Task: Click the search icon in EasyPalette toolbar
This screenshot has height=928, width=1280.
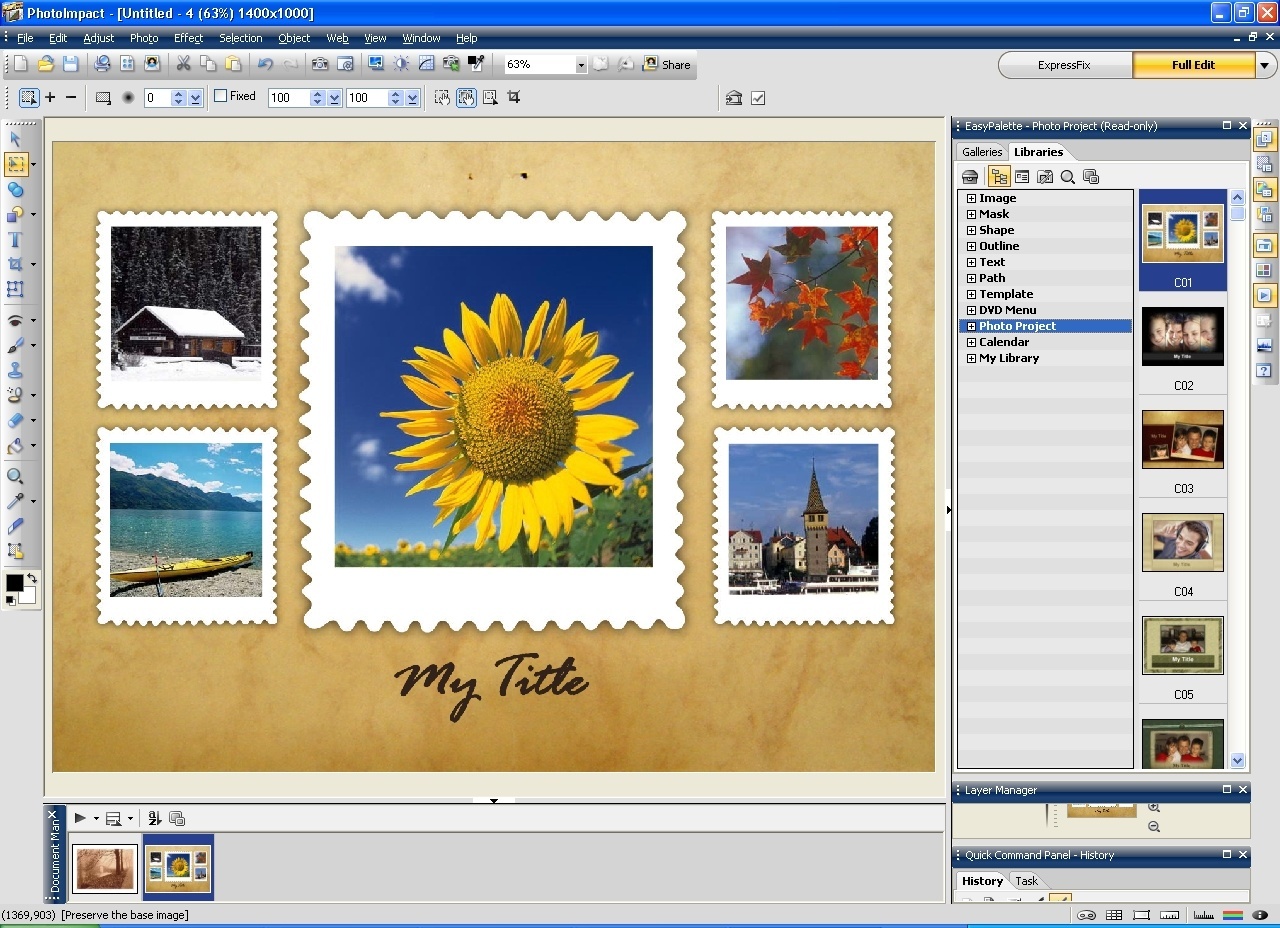Action: 1068,177
